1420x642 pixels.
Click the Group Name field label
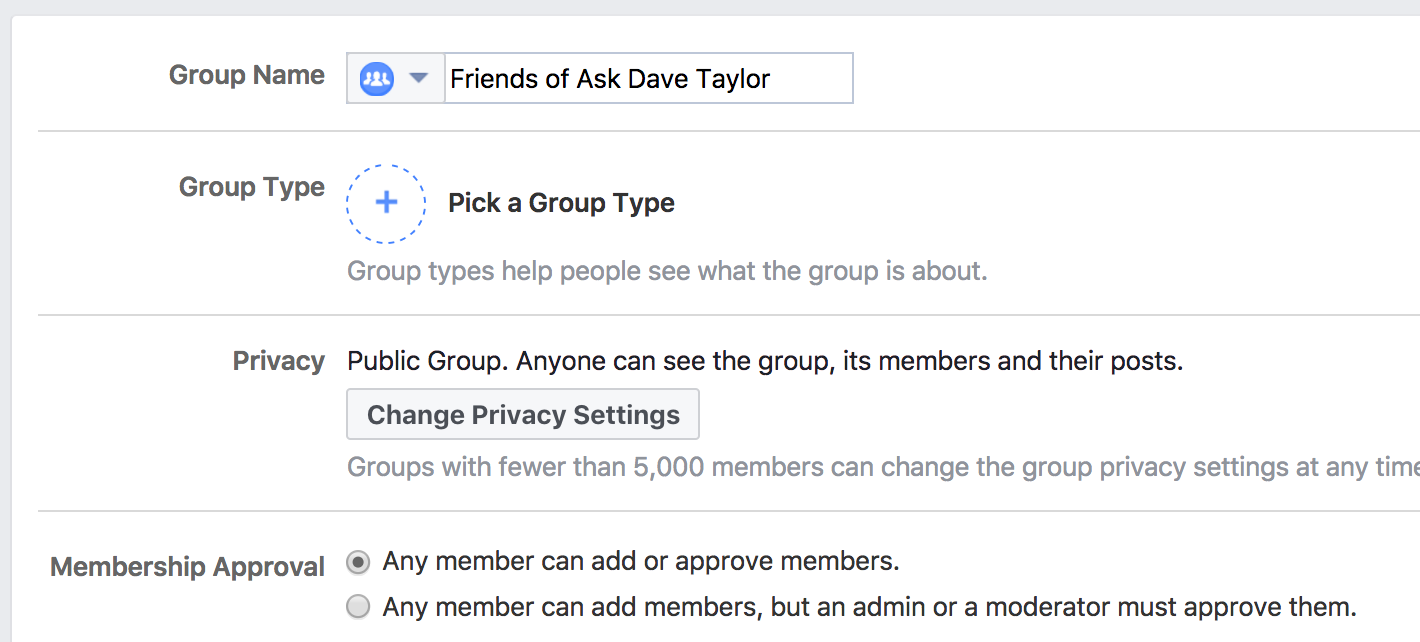[247, 75]
